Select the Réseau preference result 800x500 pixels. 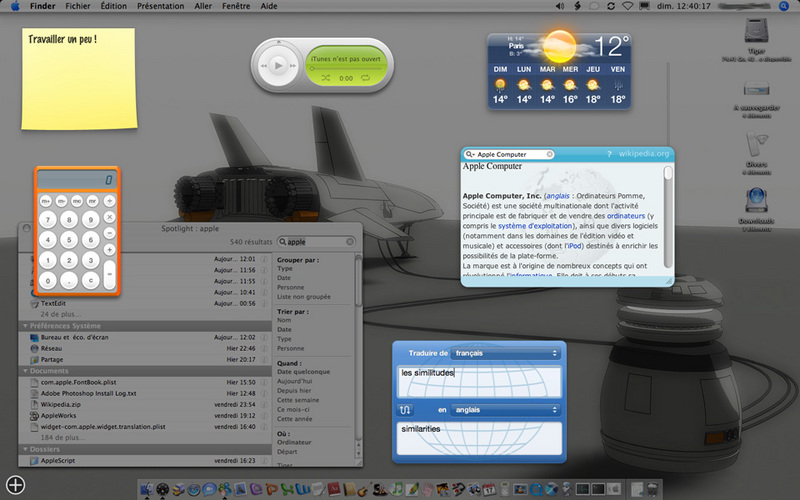[x=144, y=348]
